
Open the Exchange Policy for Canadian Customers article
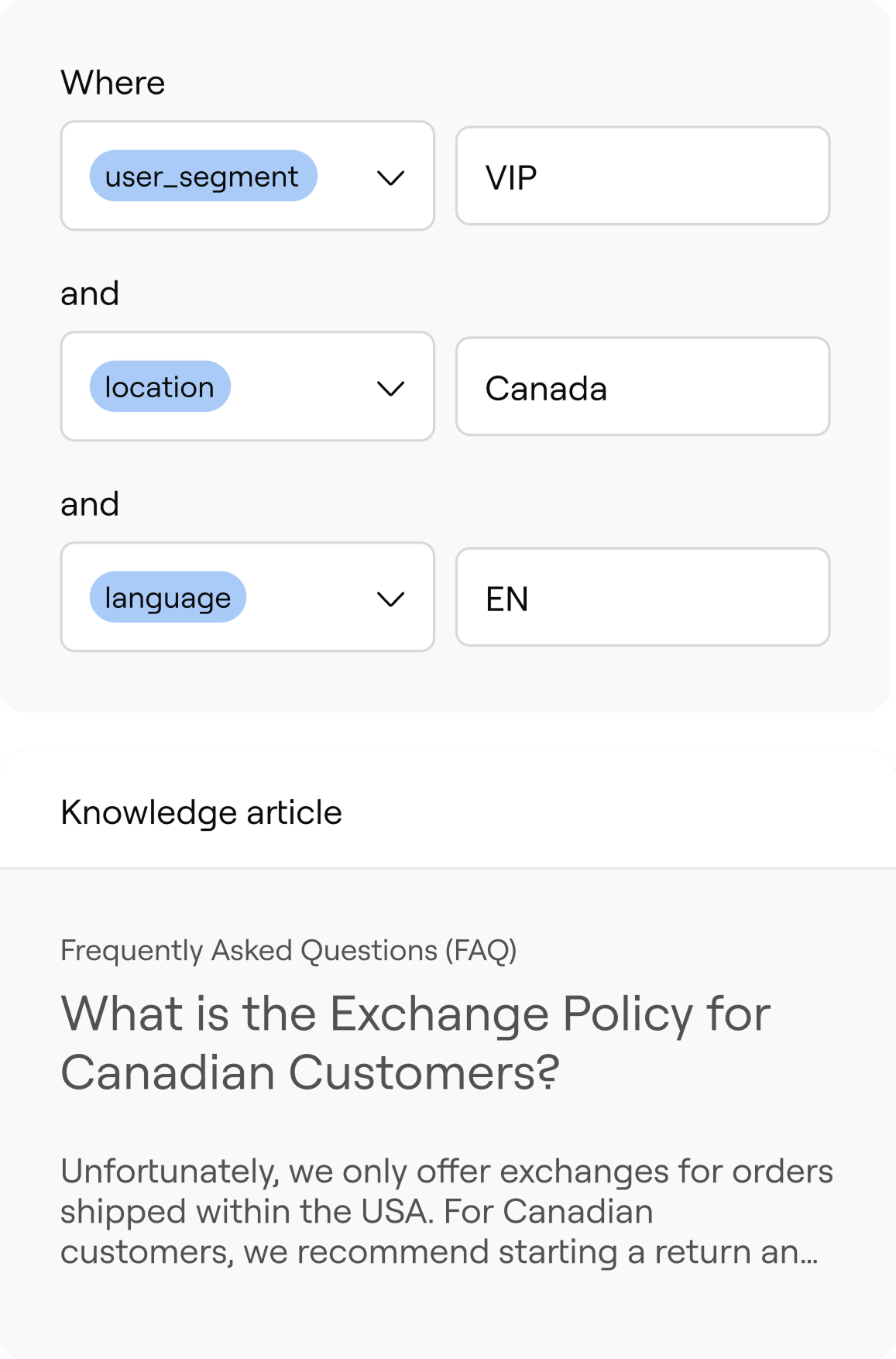[415, 1042]
